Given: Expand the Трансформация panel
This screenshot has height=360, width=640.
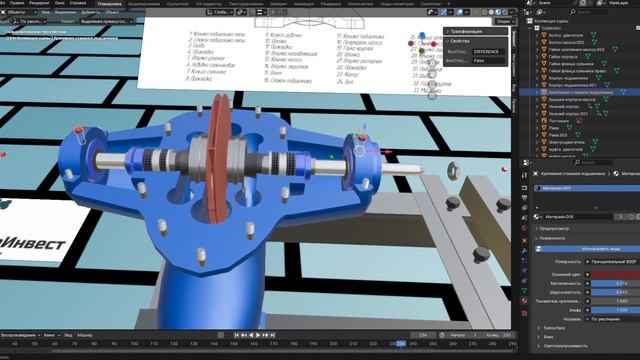Looking at the screenshot, I should click(x=476, y=31).
